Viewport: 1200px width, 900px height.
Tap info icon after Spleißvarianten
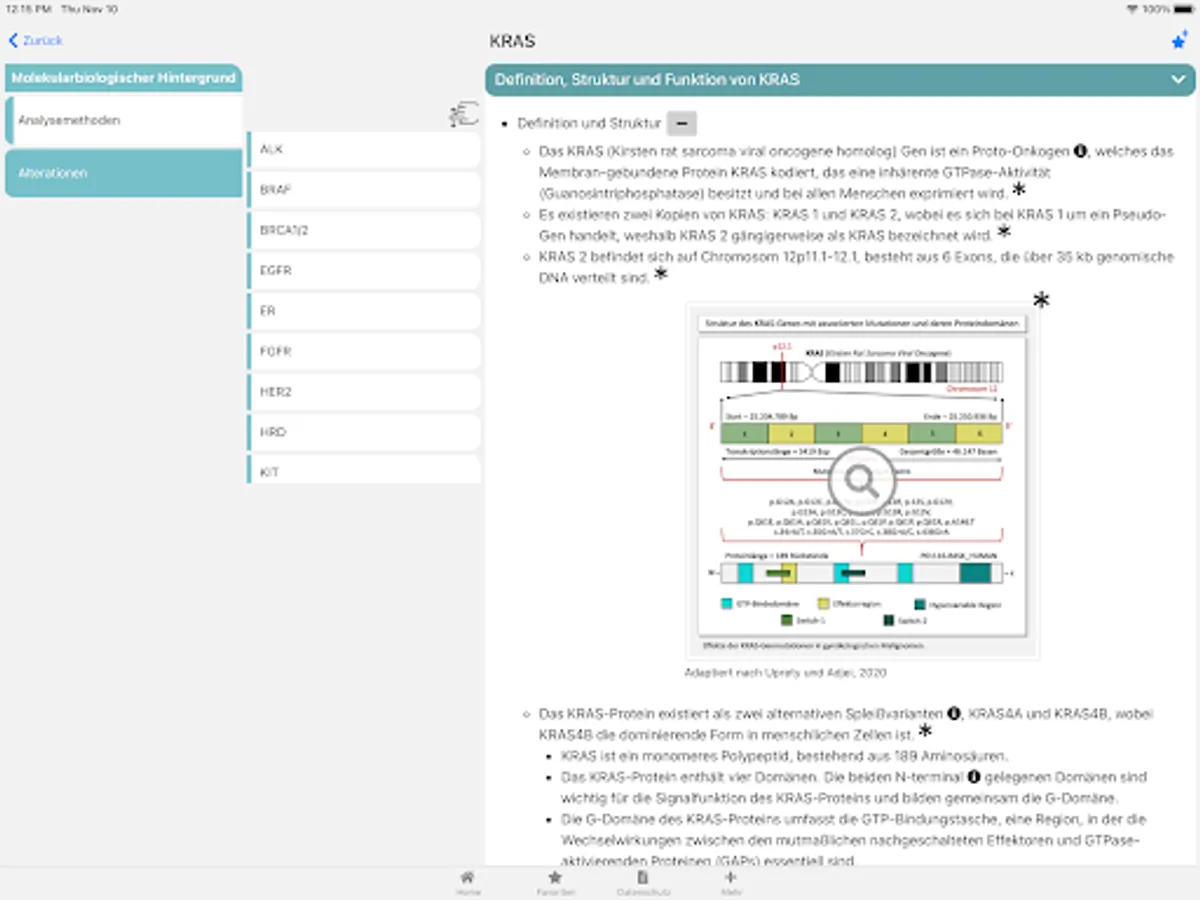click(954, 714)
